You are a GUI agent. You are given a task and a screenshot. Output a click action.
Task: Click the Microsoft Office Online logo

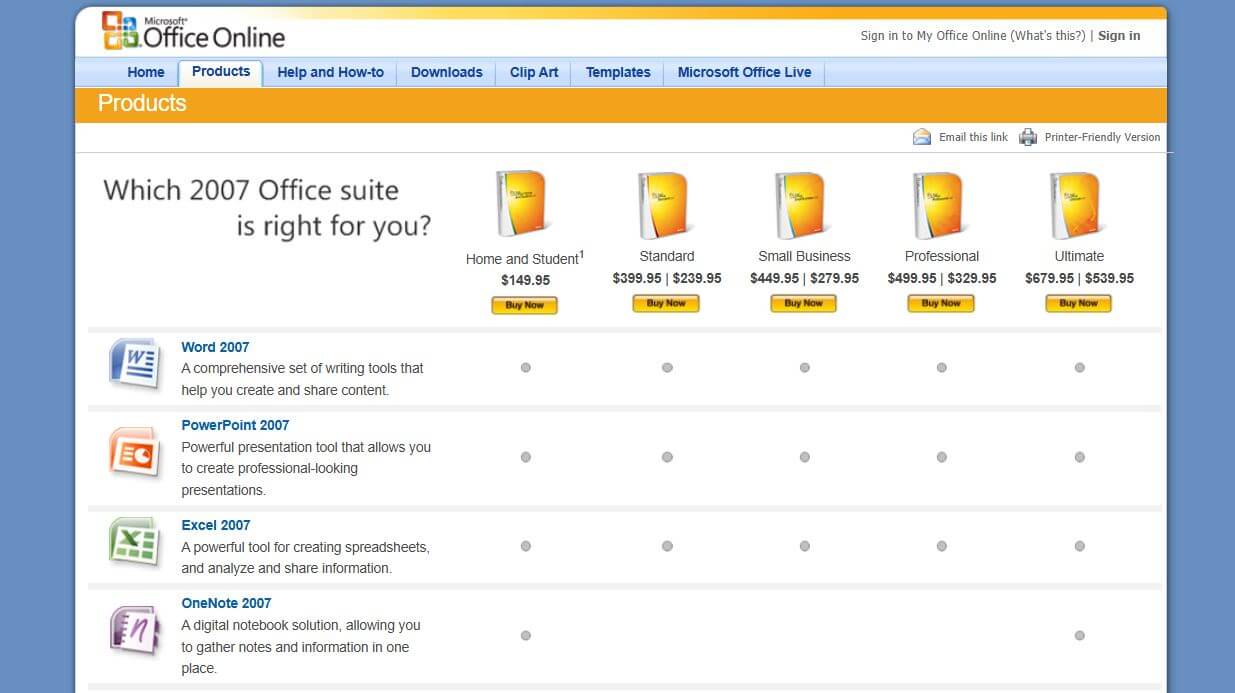pyautogui.click(x=190, y=33)
